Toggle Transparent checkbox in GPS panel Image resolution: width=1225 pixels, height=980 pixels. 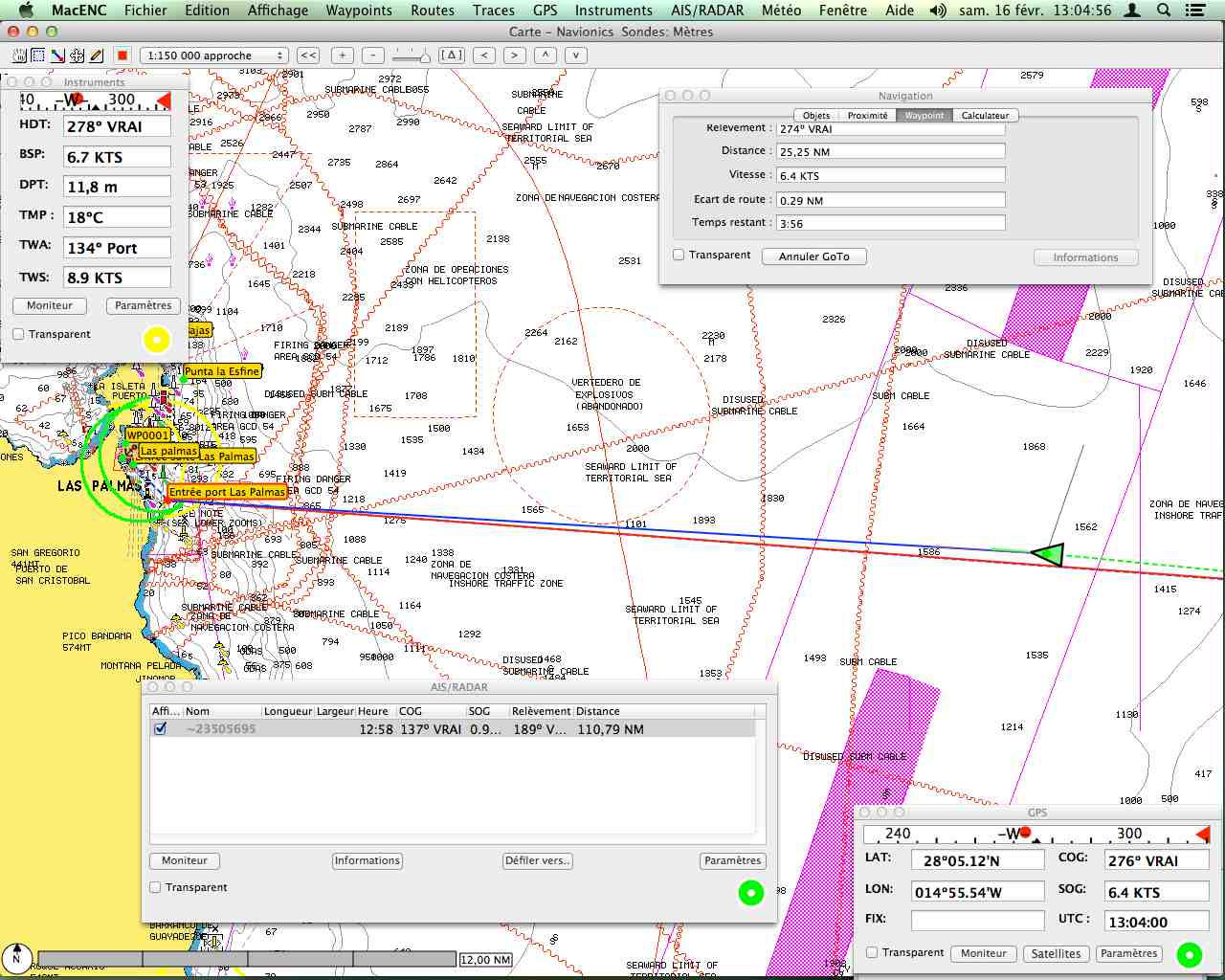tap(872, 952)
